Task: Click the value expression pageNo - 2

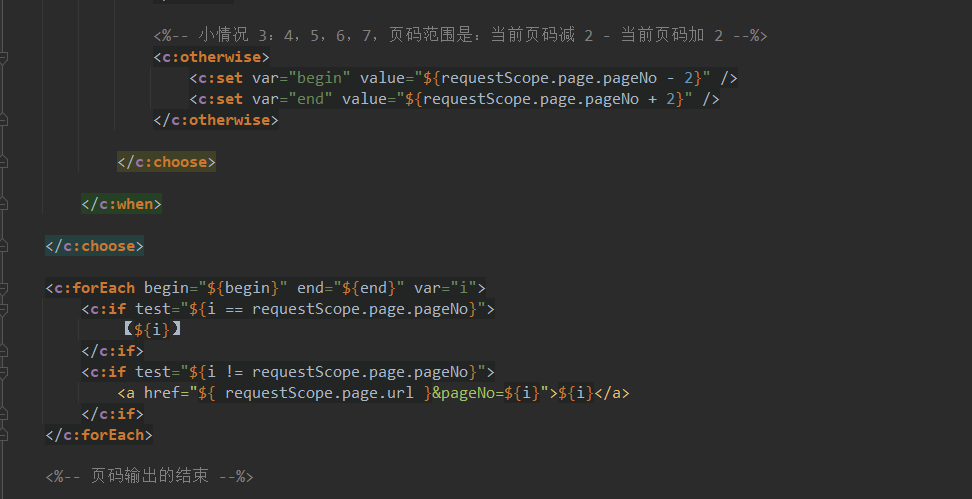Action: pos(568,78)
